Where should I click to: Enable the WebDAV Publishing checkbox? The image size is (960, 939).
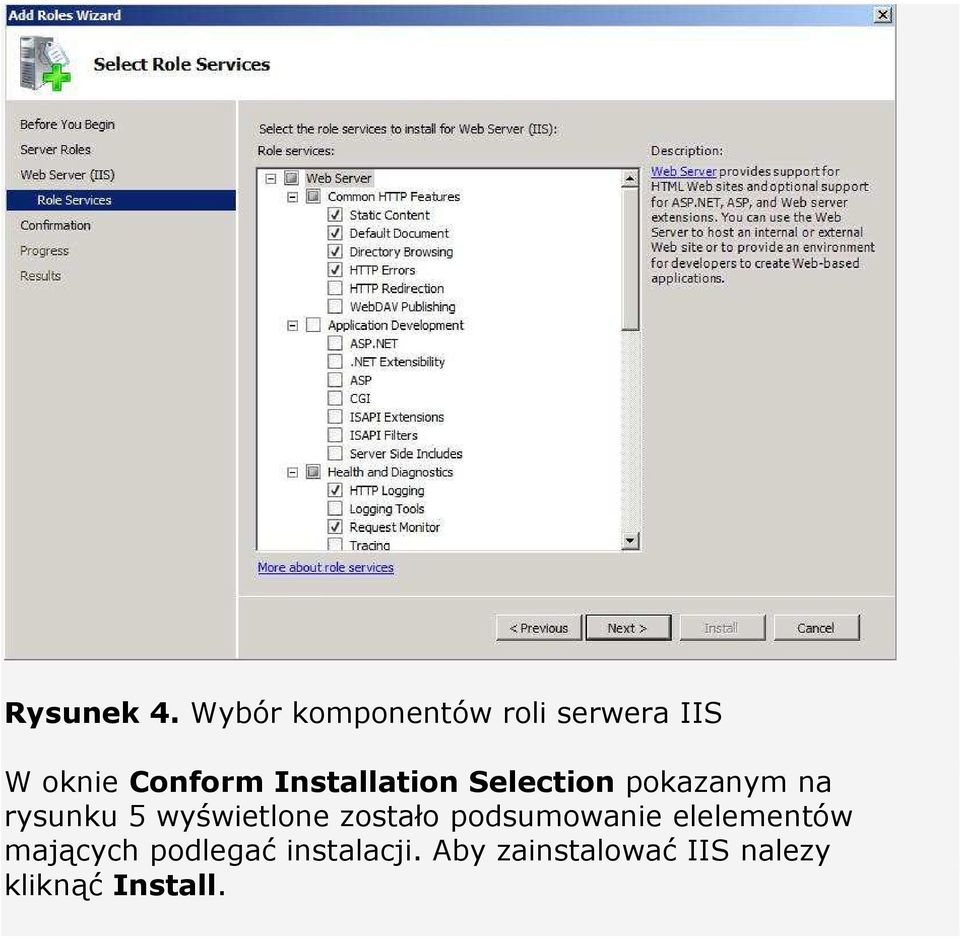tap(335, 306)
